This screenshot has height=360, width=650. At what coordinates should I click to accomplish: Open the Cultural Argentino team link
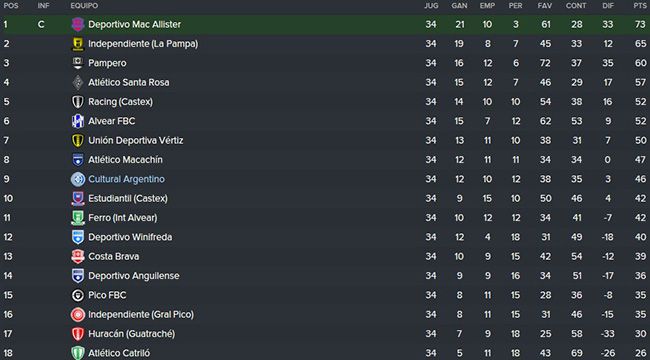tap(126, 179)
